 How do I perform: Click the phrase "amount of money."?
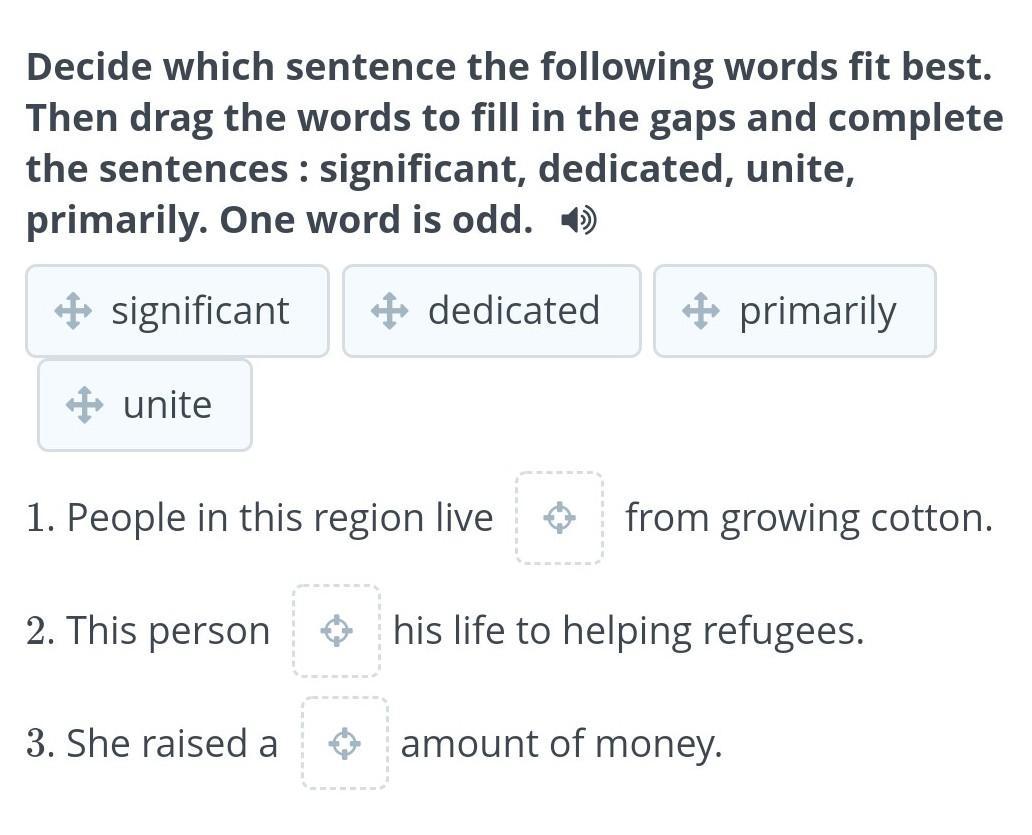(x=561, y=745)
